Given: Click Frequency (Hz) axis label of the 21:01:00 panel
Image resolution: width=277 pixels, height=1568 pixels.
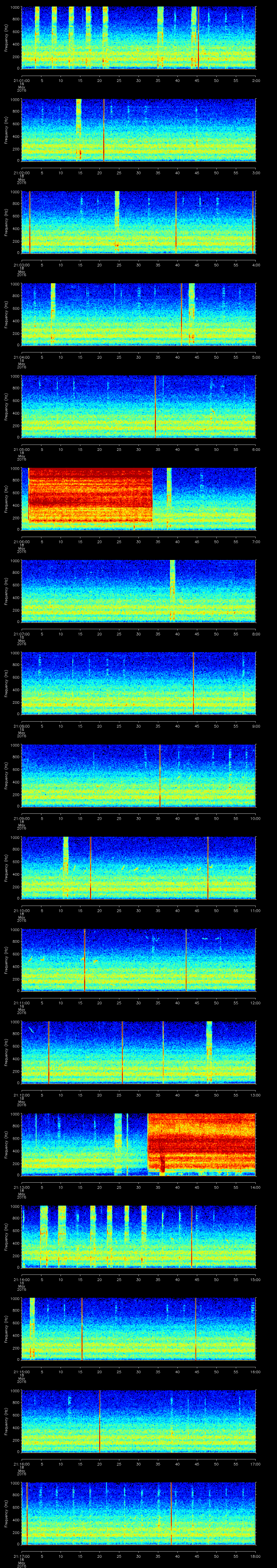Looking at the screenshot, I should point(6,38).
